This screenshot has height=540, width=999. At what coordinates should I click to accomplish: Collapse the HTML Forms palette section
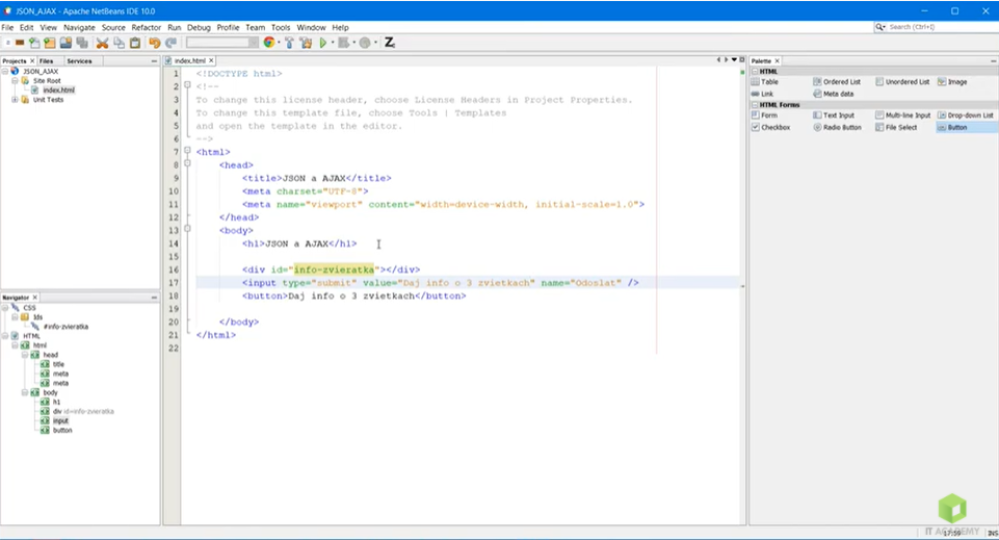[754, 105]
